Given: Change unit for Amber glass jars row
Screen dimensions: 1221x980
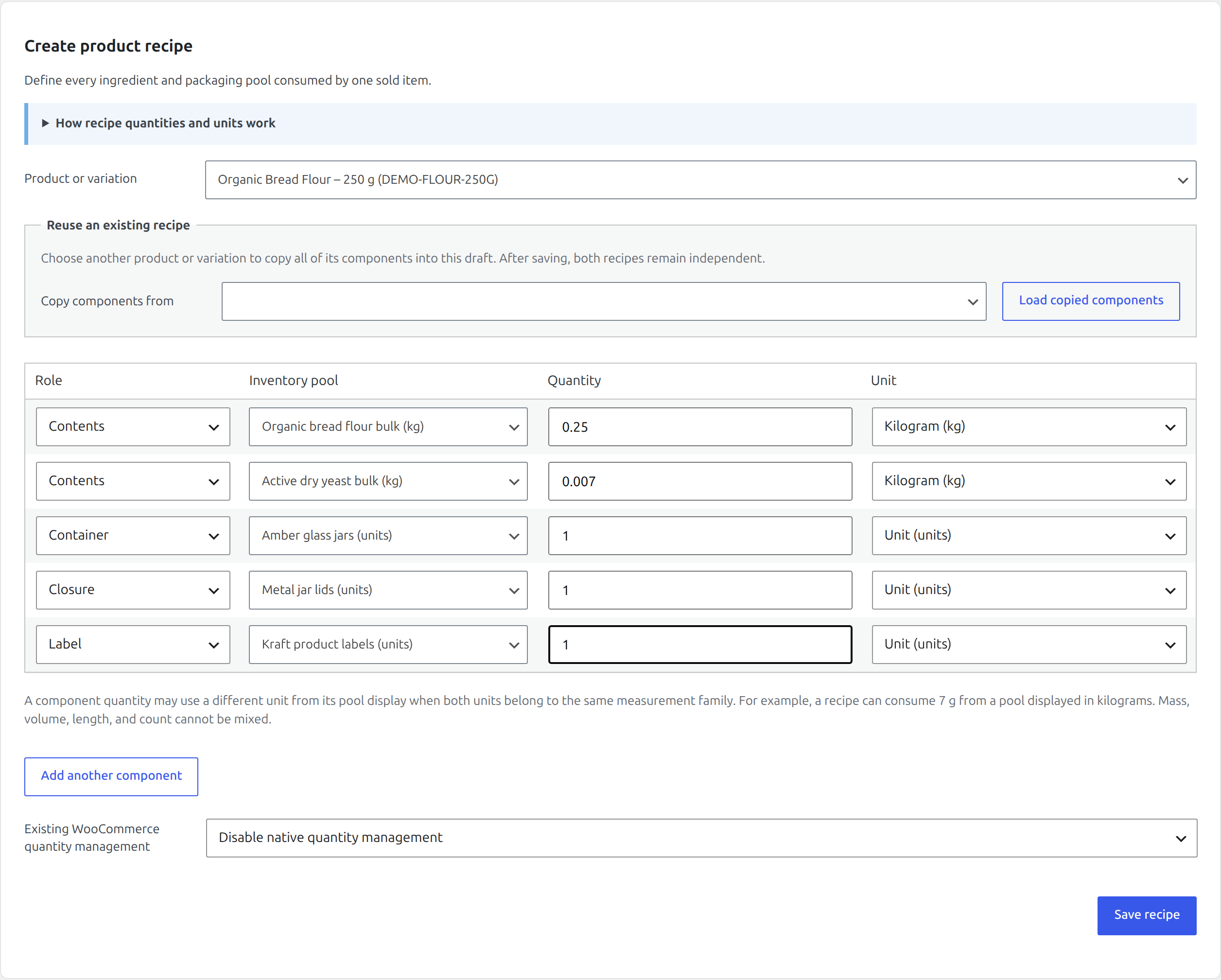Looking at the screenshot, I should 1029,535.
